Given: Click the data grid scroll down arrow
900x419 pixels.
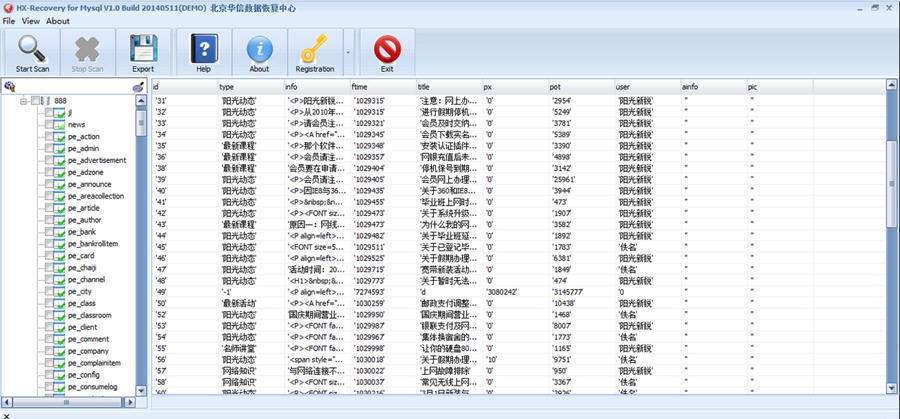Looking at the screenshot, I should (x=891, y=389).
